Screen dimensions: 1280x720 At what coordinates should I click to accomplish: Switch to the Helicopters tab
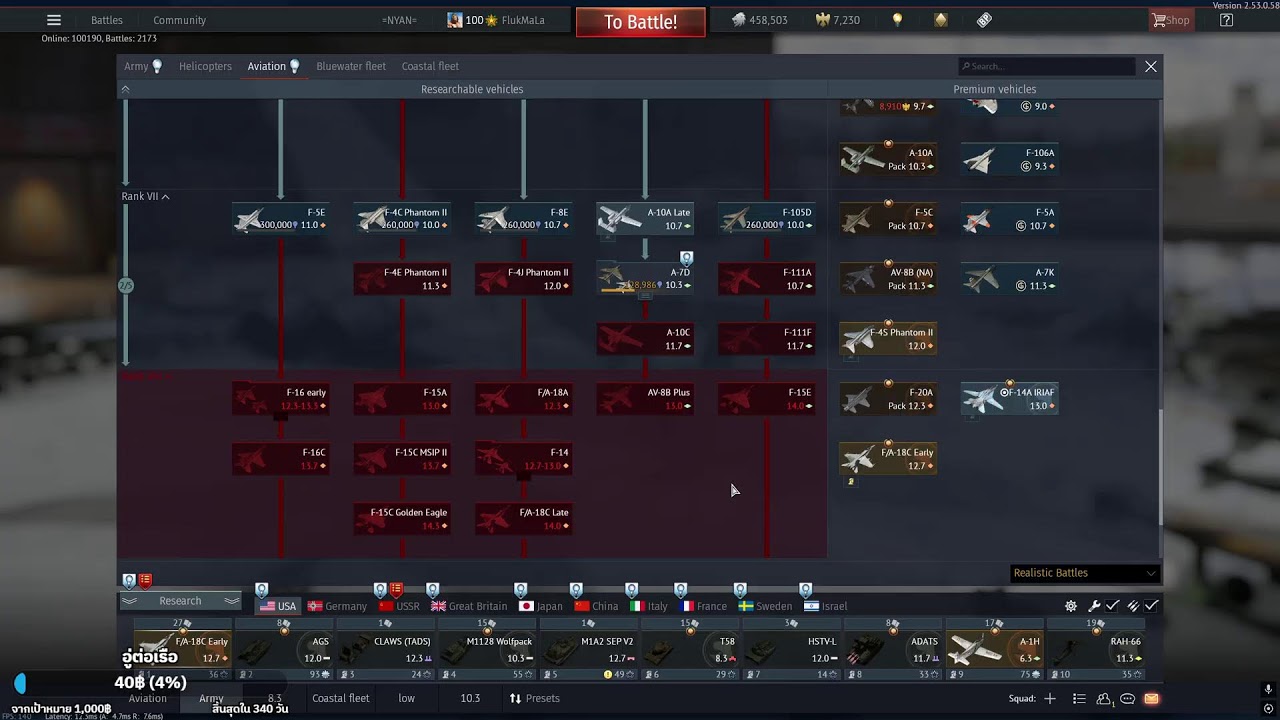[205, 66]
